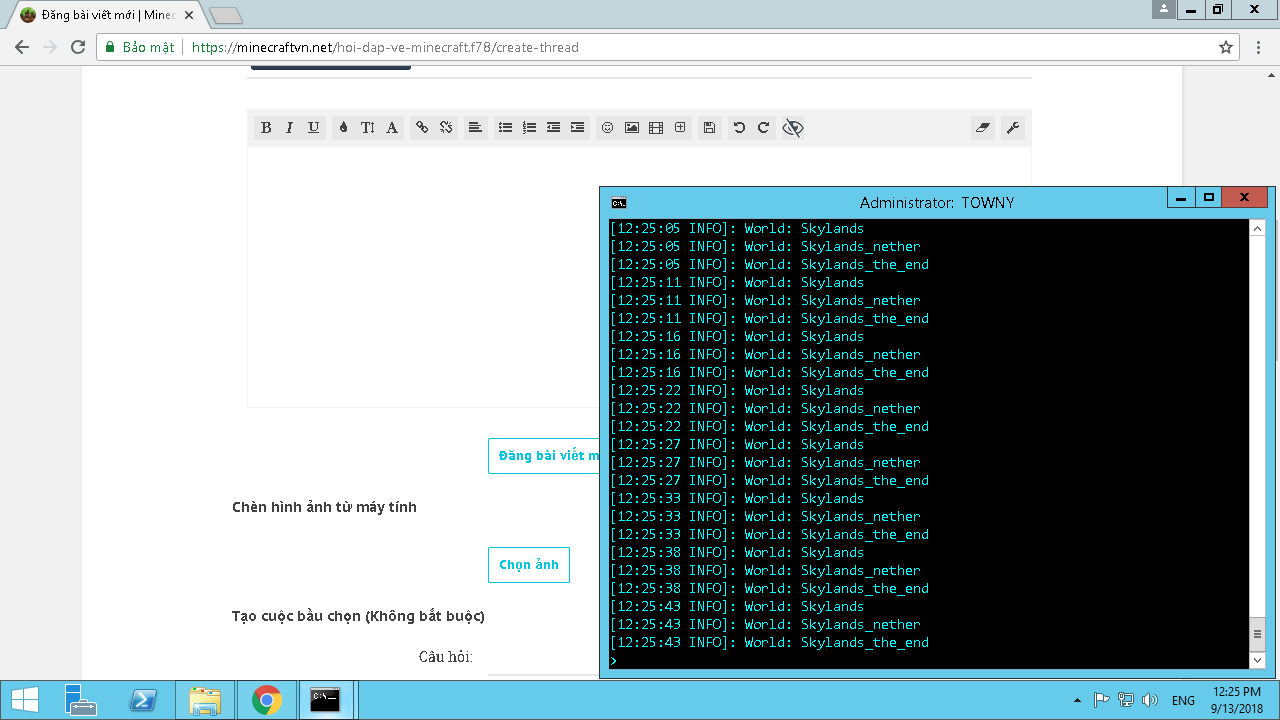Insert an unordered bullet list
This screenshot has height=720, width=1280.
point(505,128)
